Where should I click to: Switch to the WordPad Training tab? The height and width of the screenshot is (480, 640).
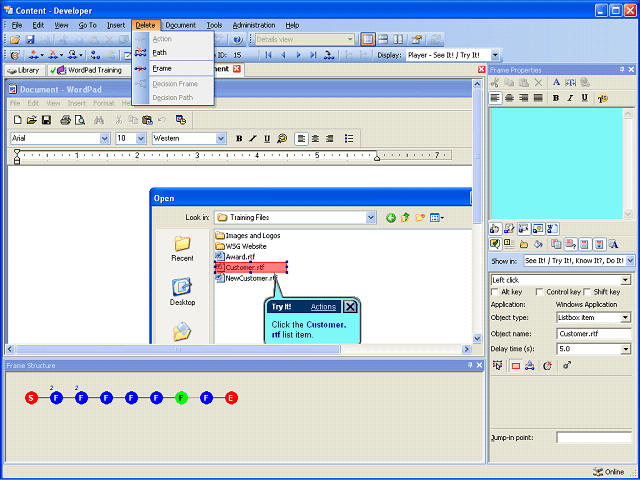click(x=86, y=70)
